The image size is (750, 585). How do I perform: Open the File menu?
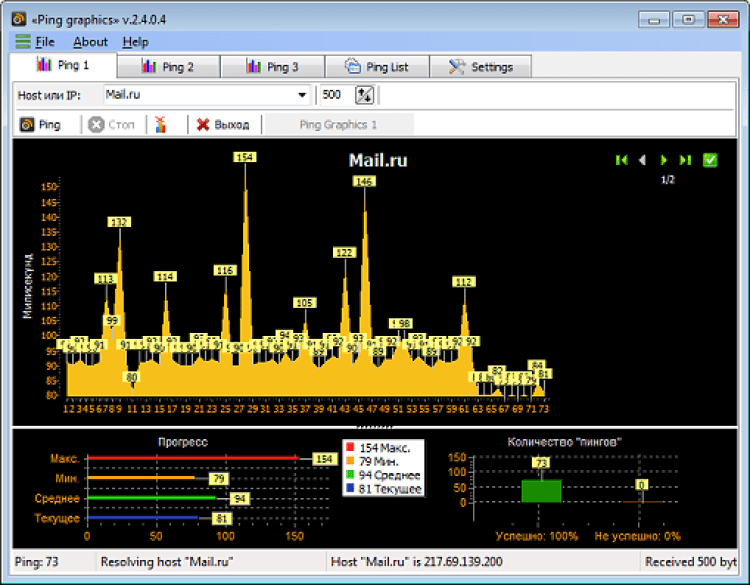click(x=45, y=42)
